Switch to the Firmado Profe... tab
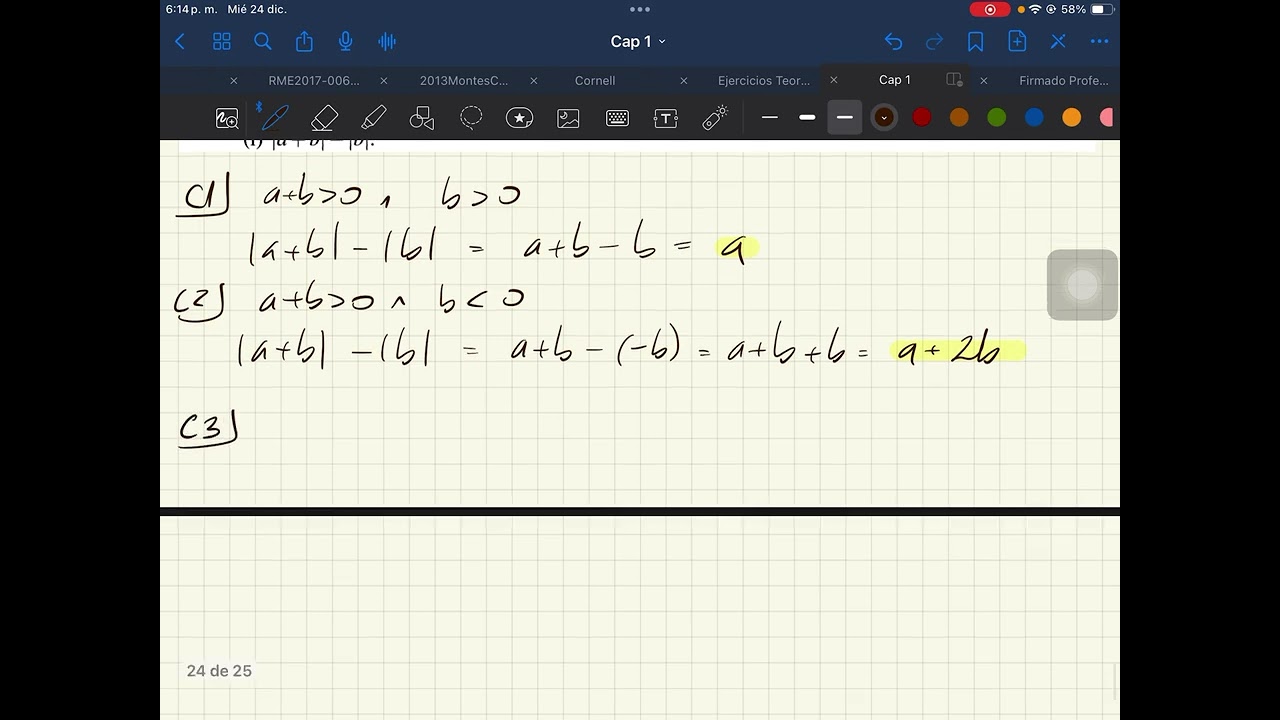 click(1064, 80)
